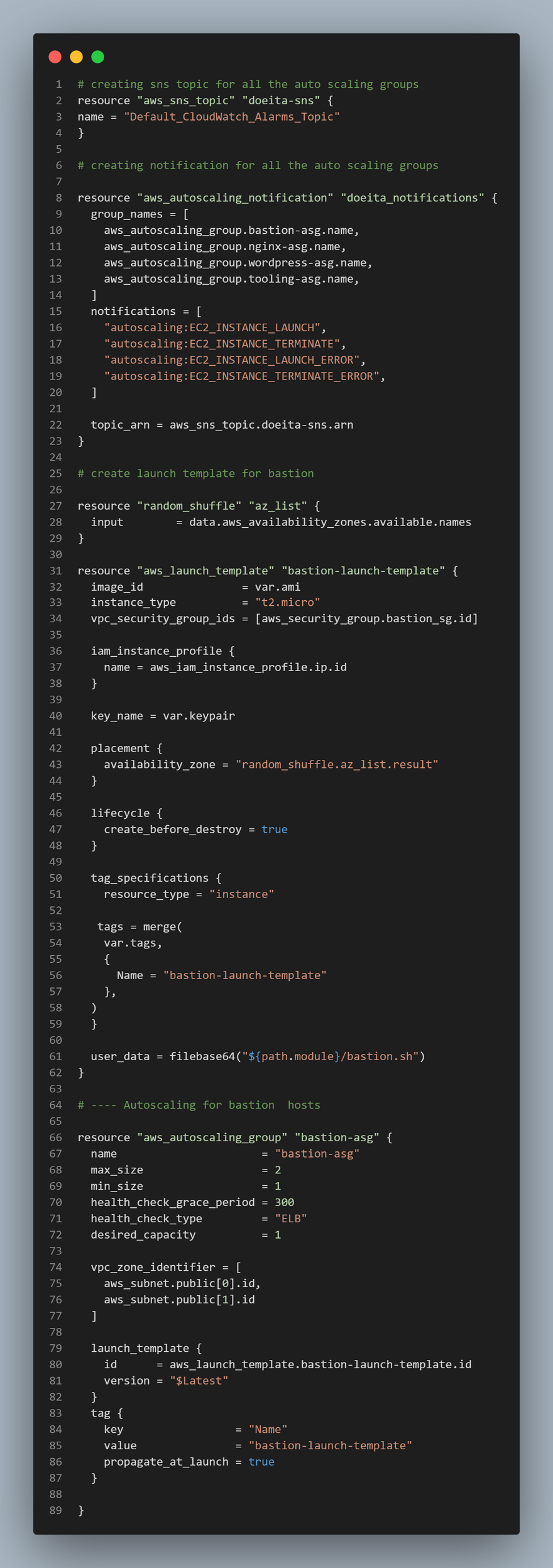This screenshot has height=1568, width=553.
Task: Click the "$Latest" version string
Action: 199,1381
